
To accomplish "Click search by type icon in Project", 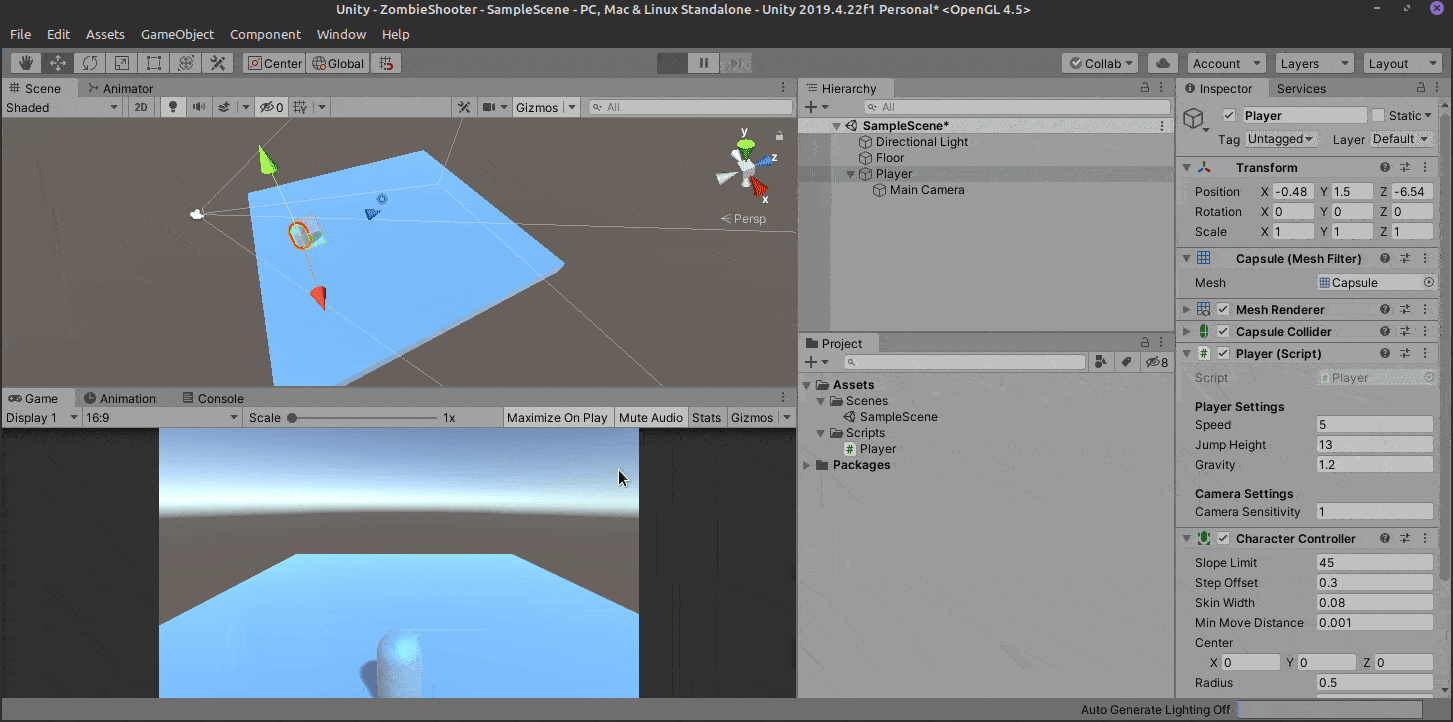I will (1101, 362).
